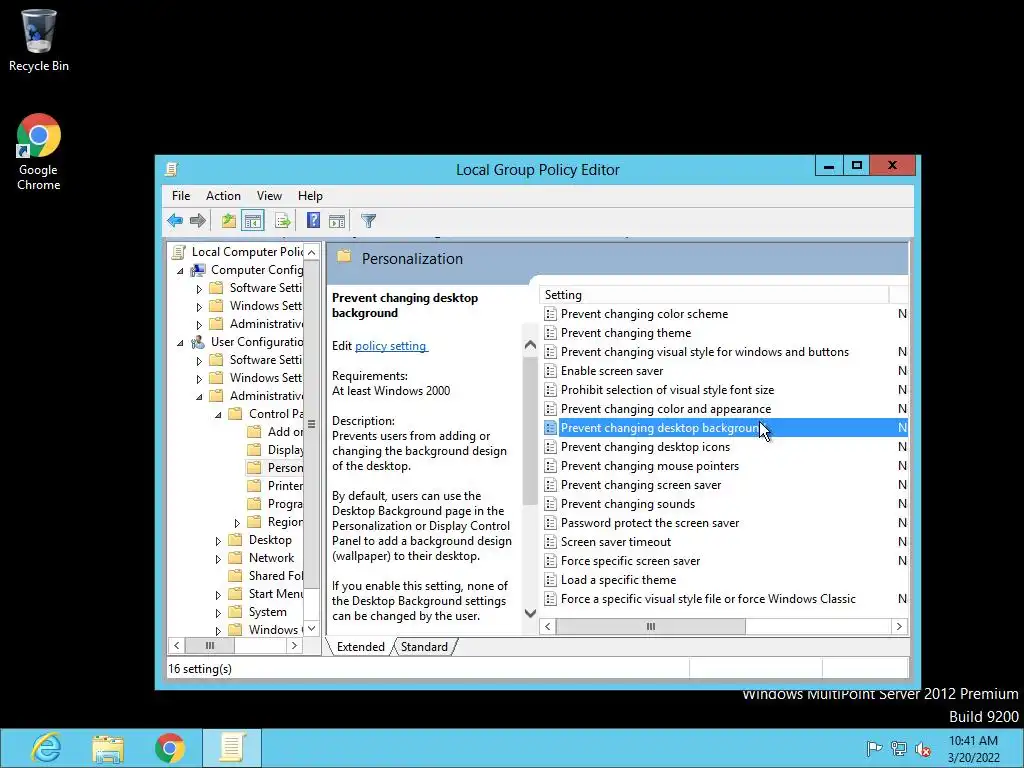The width and height of the screenshot is (1024, 768).
Task: Click tree pane scroll up arrow
Action: (x=312, y=252)
